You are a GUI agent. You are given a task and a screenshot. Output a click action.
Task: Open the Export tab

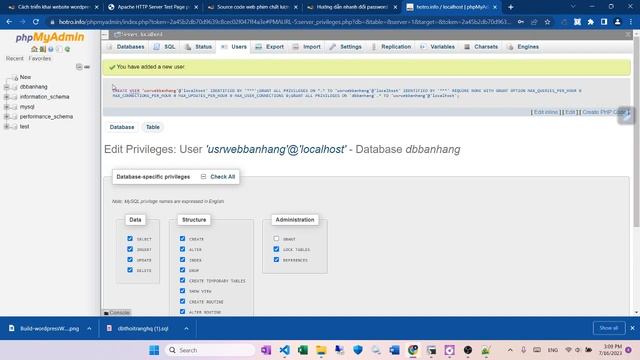[x=270, y=47]
